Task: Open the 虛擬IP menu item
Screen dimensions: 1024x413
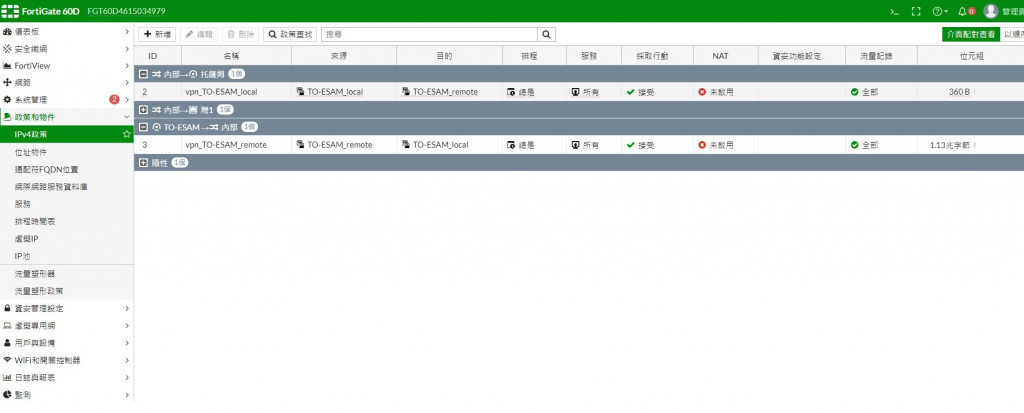Action: pos(67,239)
